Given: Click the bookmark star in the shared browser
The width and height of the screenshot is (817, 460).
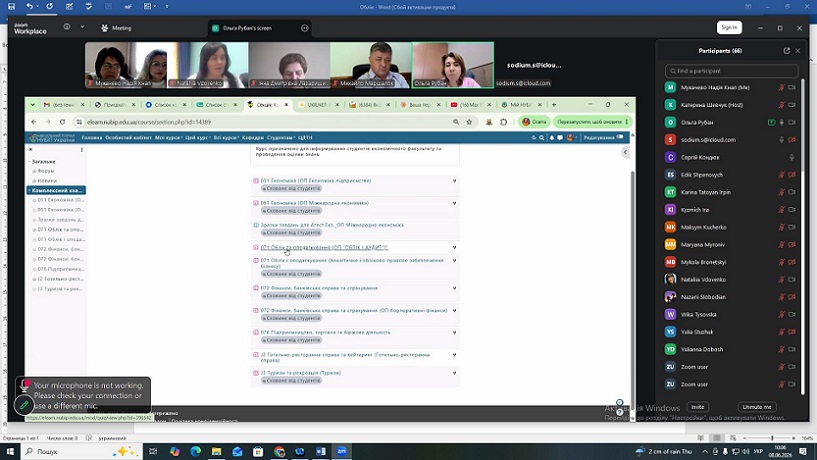Looking at the screenshot, I should click(469, 122).
